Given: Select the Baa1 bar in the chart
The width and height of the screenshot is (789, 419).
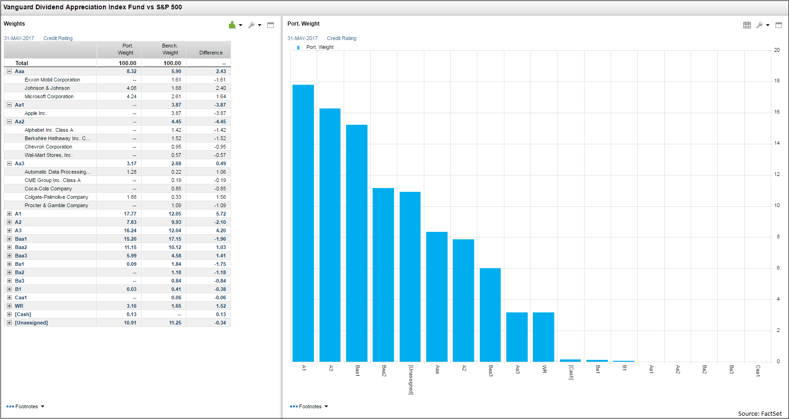Looking at the screenshot, I should pyautogui.click(x=357, y=243).
